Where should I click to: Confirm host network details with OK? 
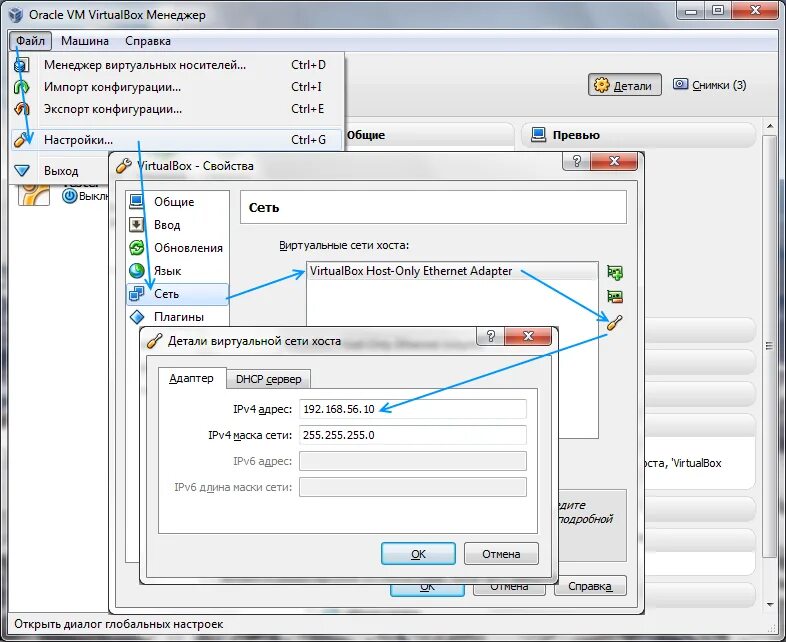point(418,554)
